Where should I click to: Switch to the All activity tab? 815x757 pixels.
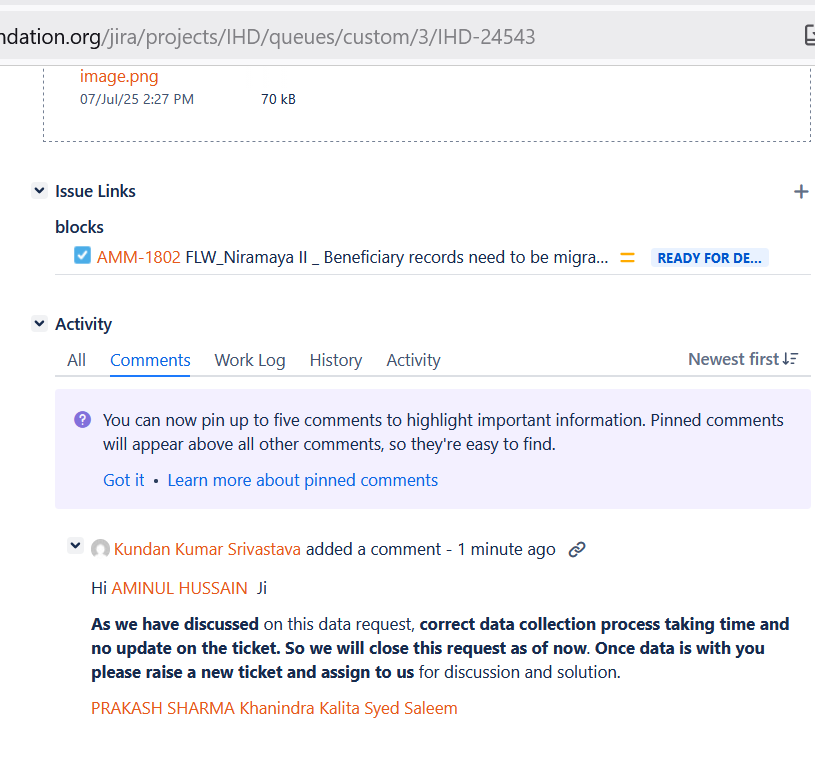[x=76, y=360]
